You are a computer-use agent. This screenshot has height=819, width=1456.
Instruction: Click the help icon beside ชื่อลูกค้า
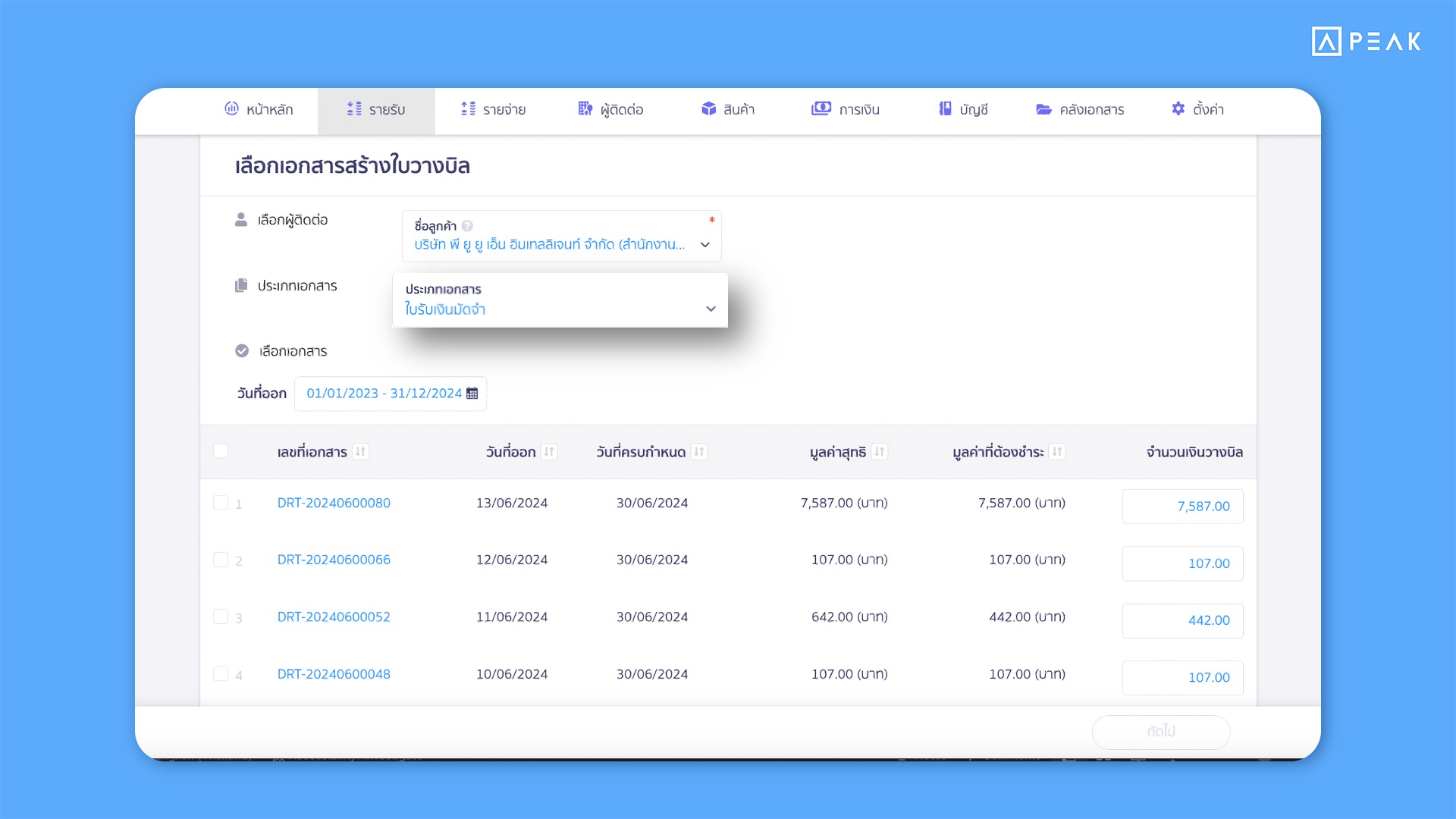[x=467, y=226]
